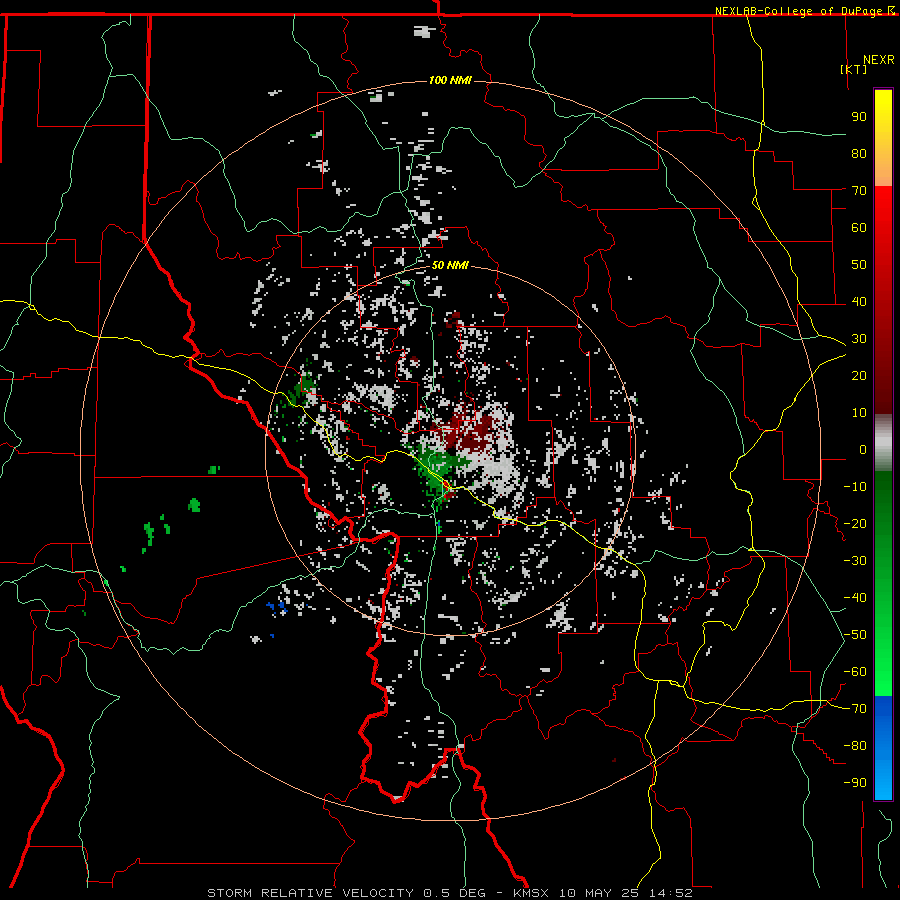Image resolution: width=900 pixels, height=900 pixels.
Task: Click the -50 value on velocity scale
Action: [855, 635]
